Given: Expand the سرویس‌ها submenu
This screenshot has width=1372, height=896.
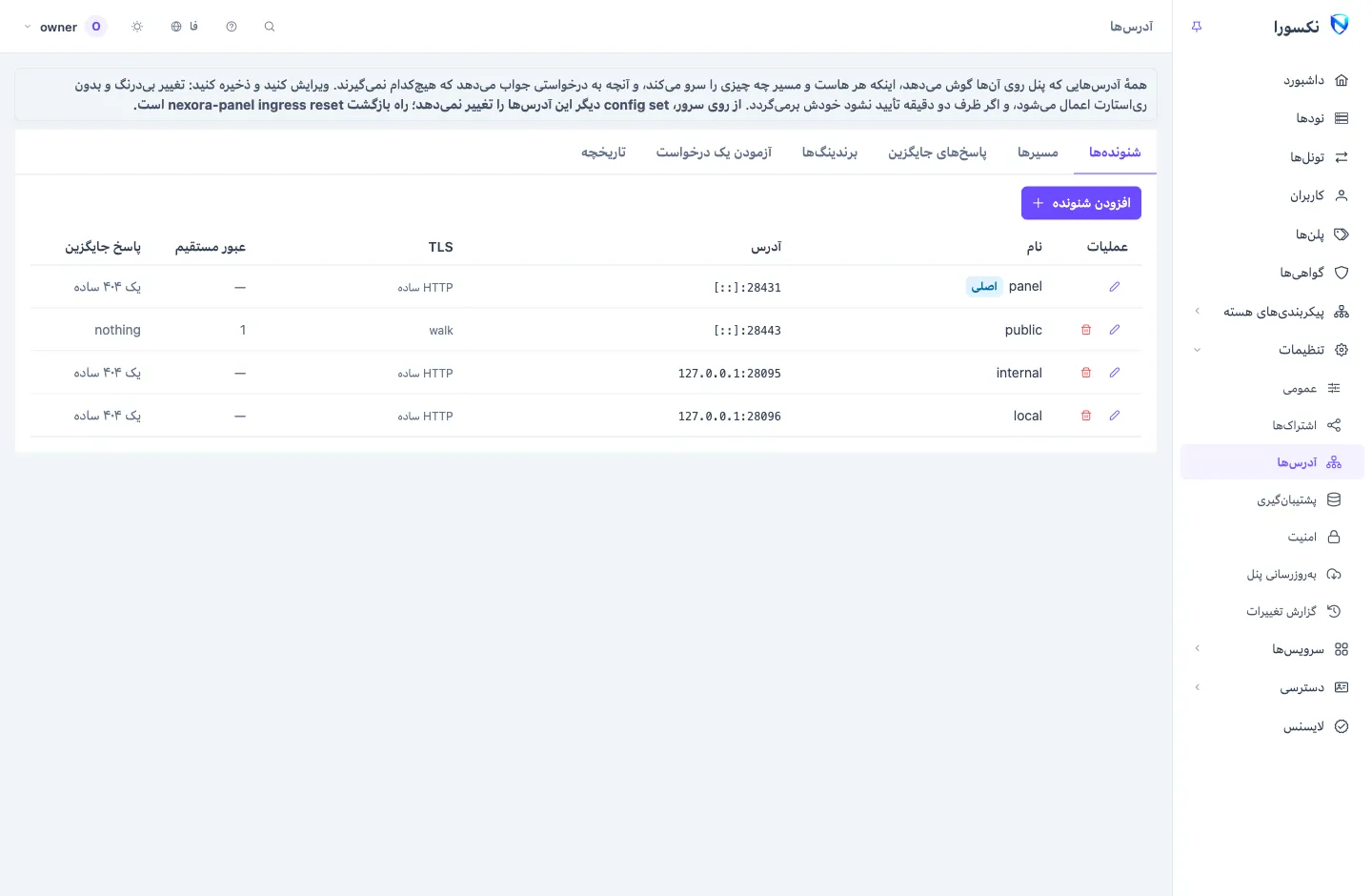Looking at the screenshot, I should click(1272, 649).
